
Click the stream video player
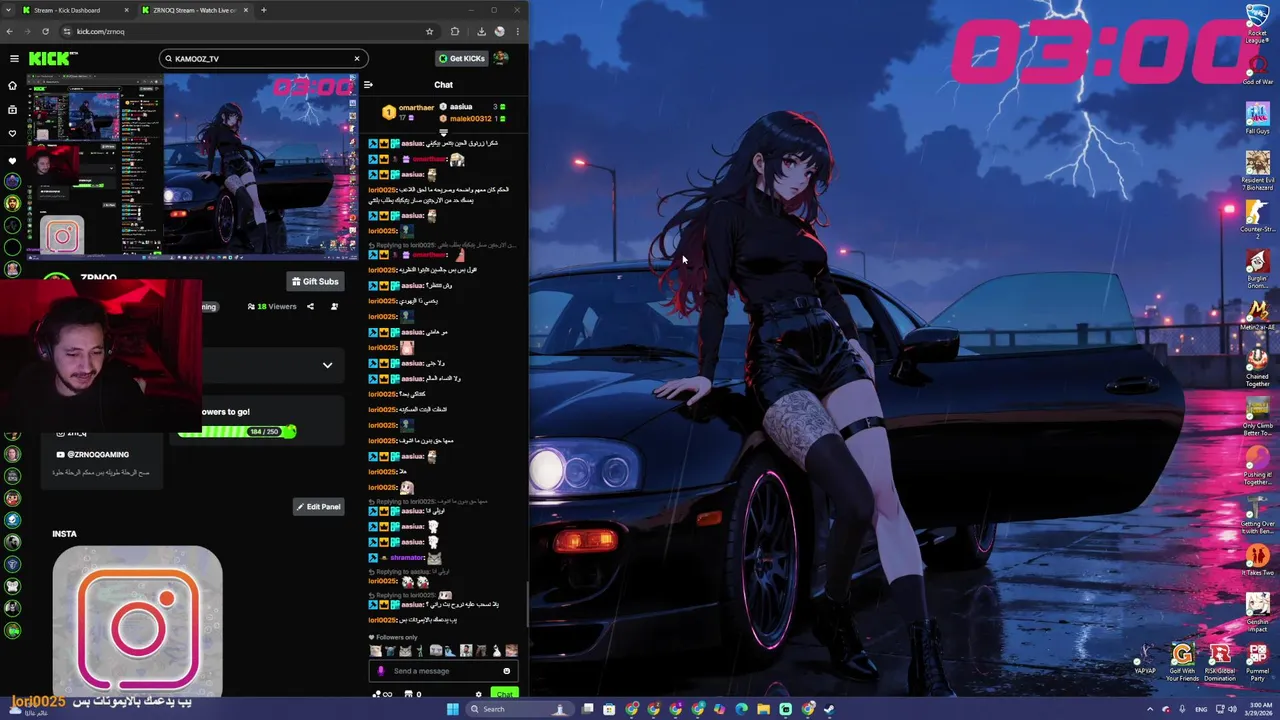(191, 168)
